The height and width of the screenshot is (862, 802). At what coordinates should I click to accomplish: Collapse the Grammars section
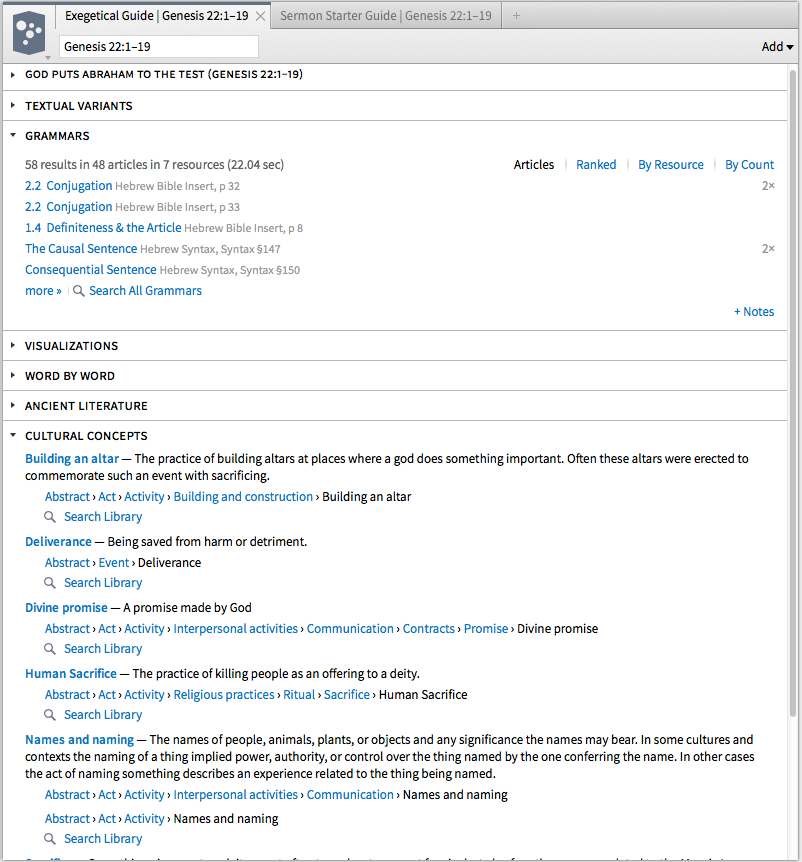point(13,136)
